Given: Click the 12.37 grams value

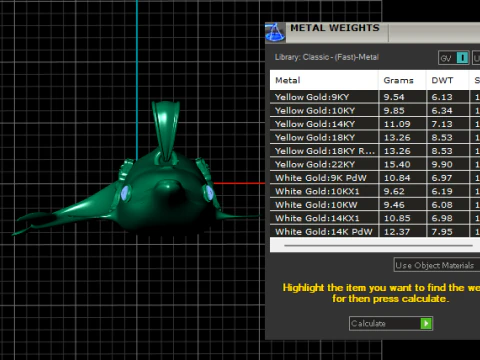Looking at the screenshot, I should click(x=397, y=231).
